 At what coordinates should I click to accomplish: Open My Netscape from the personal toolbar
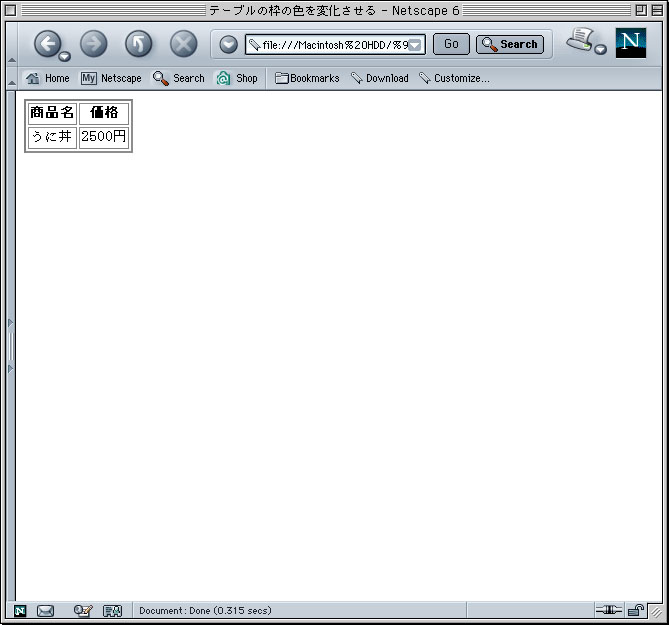[x=111, y=78]
